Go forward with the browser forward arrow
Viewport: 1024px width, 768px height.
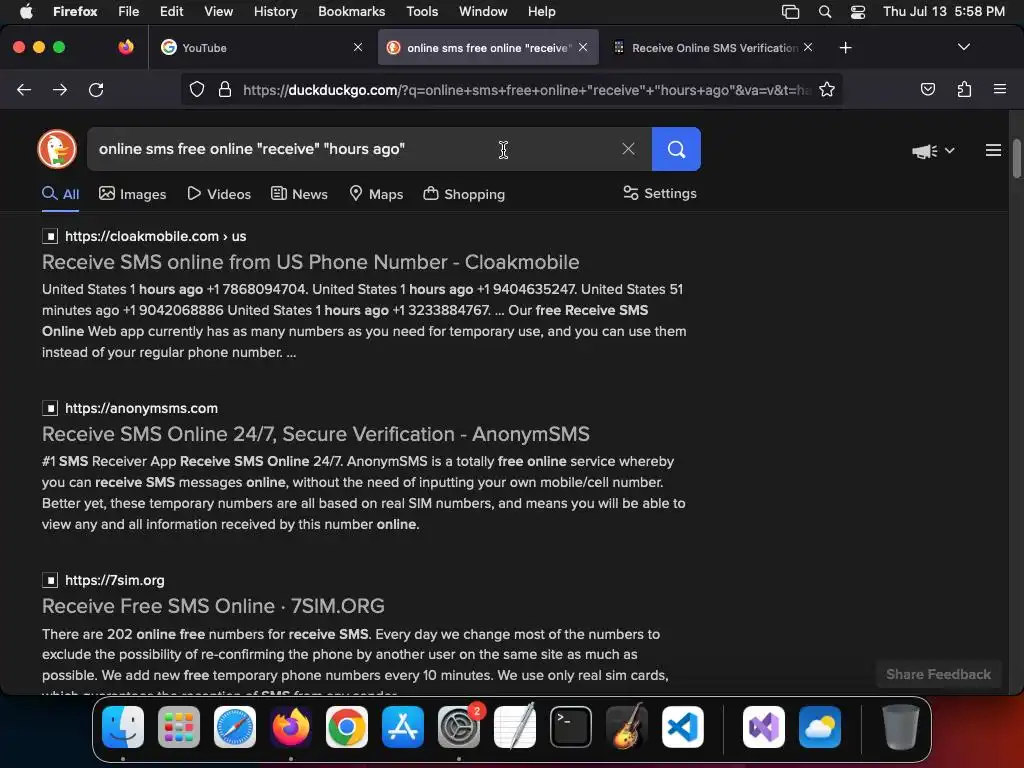click(60, 89)
